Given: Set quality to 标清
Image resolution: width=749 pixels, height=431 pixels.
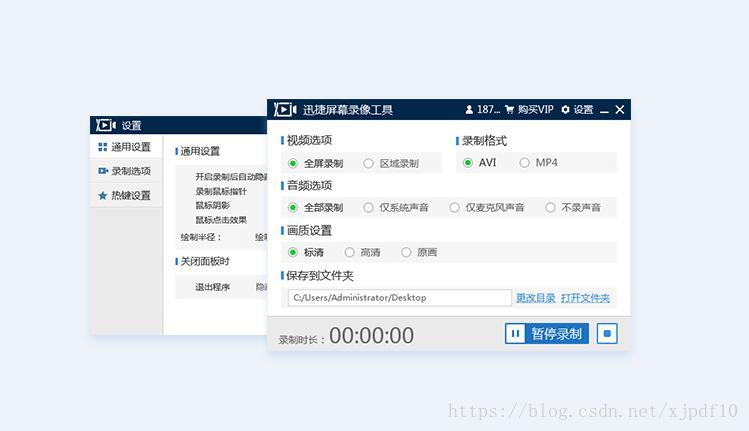Looking at the screenshot, I should (x=306, y=252).
